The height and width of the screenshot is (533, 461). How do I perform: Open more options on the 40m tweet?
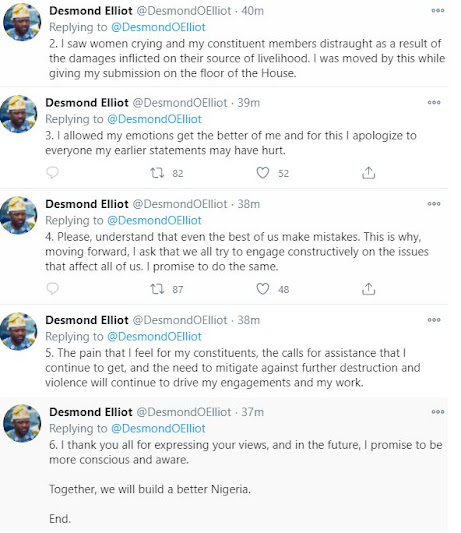pyautogui.click(x=438, y=11)
